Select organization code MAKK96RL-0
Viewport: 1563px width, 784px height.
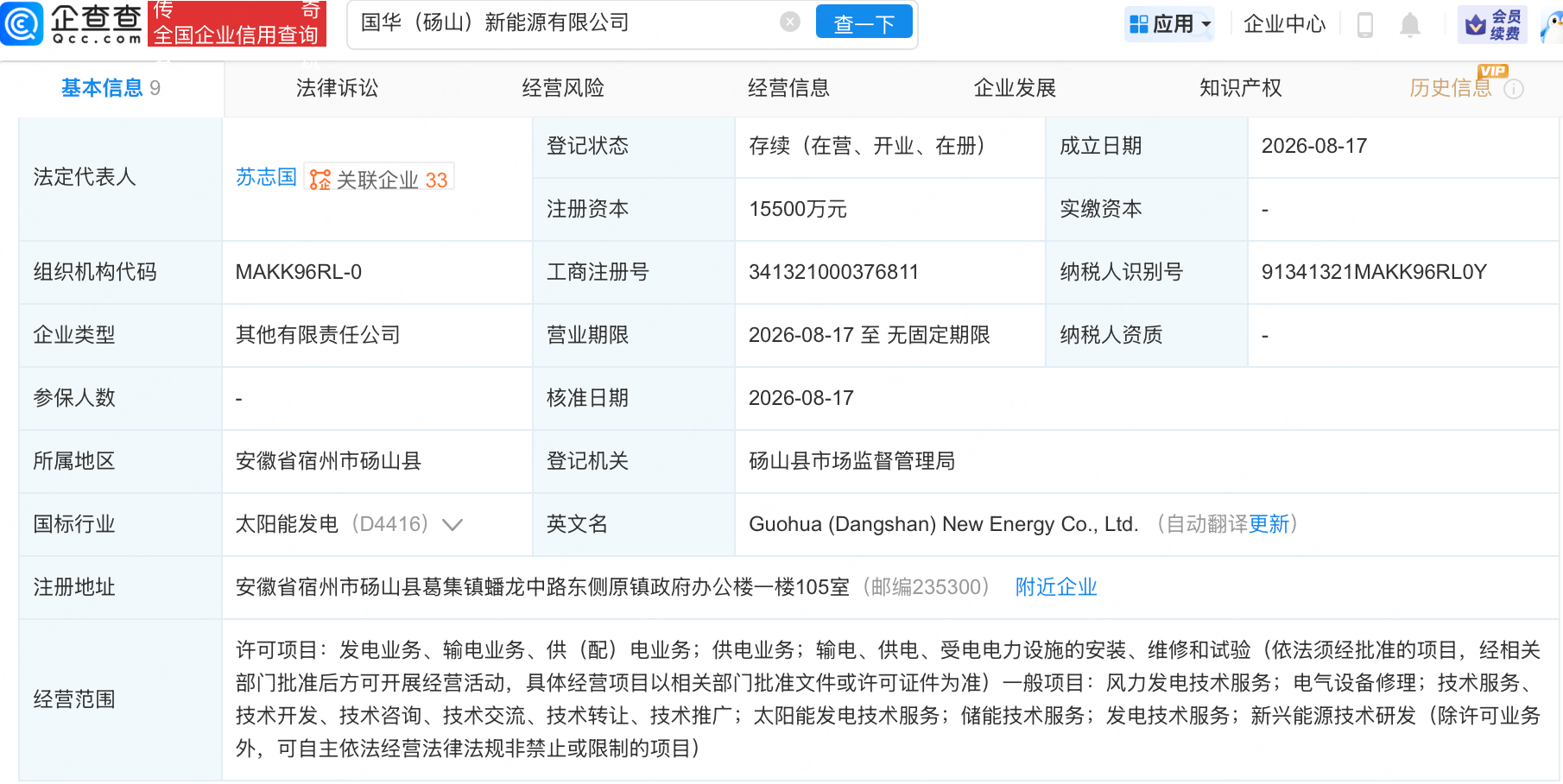coord(299,272)
